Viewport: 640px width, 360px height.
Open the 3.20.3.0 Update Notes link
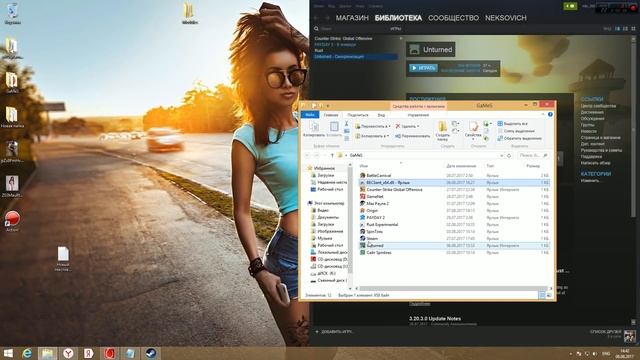point(435,318)
